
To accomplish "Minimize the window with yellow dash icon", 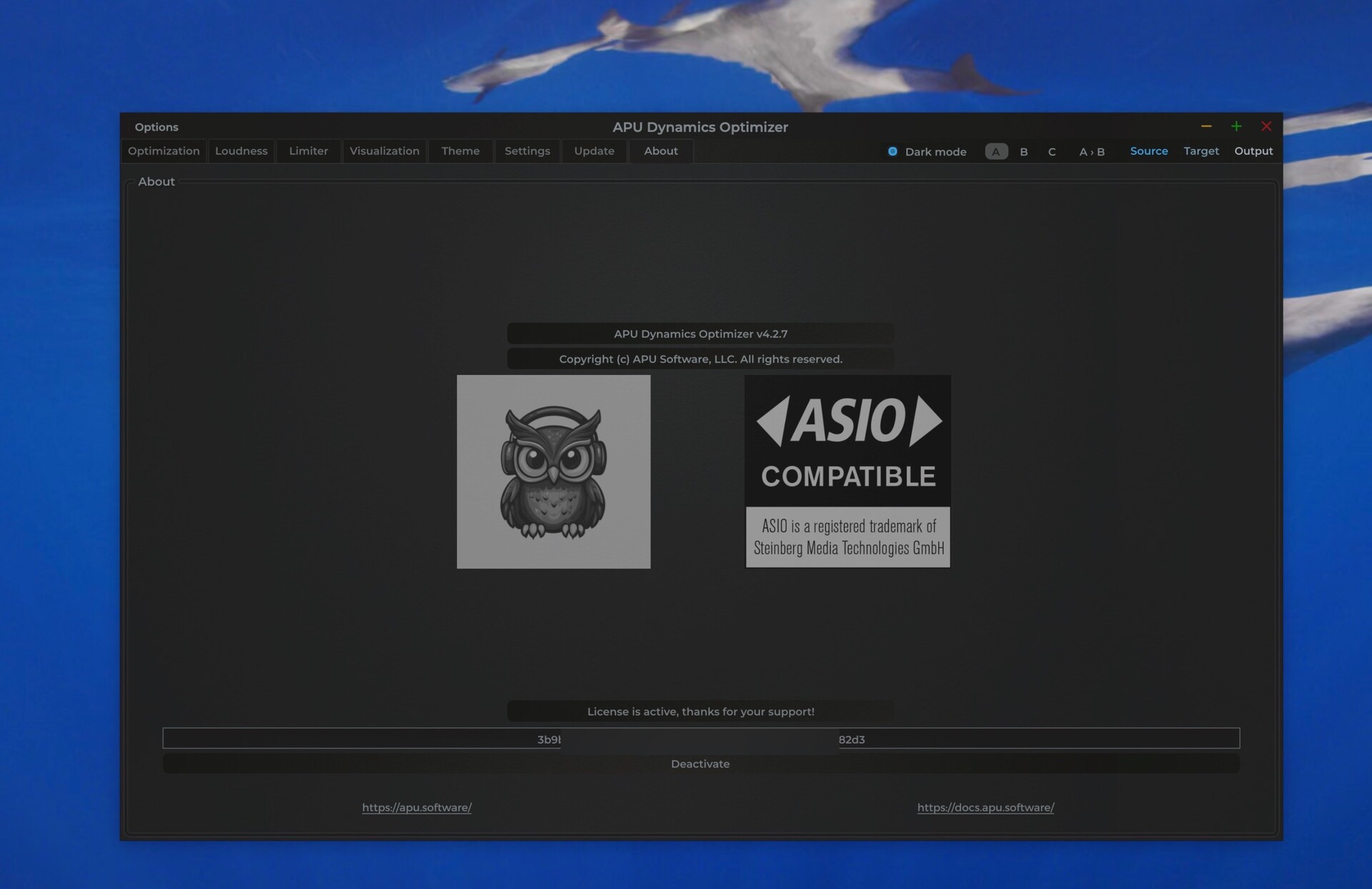I will click(1206, 126).
